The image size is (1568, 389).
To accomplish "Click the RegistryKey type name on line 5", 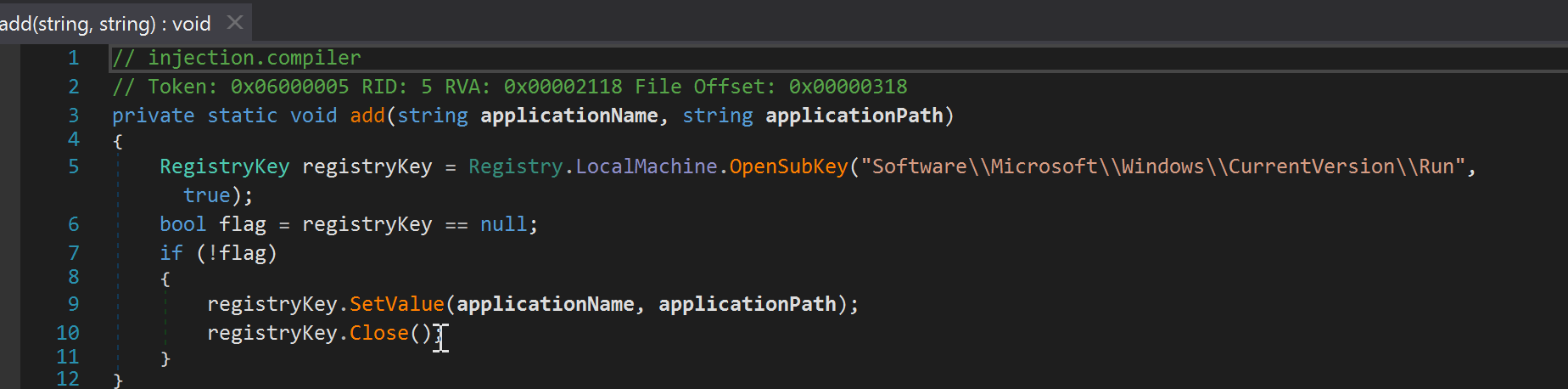I will (224, 166).
